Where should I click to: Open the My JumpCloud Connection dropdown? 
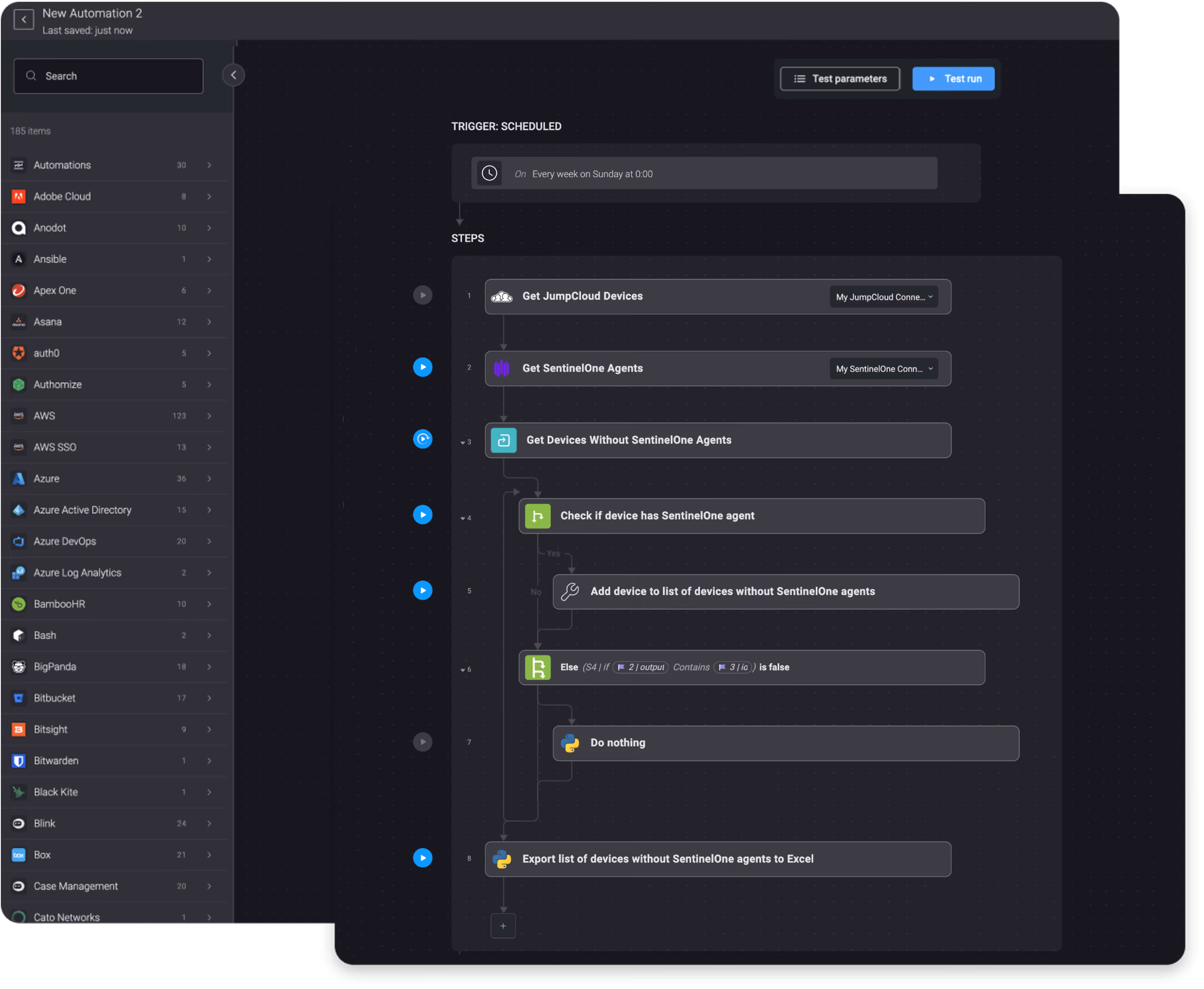[x=885, y=297]
